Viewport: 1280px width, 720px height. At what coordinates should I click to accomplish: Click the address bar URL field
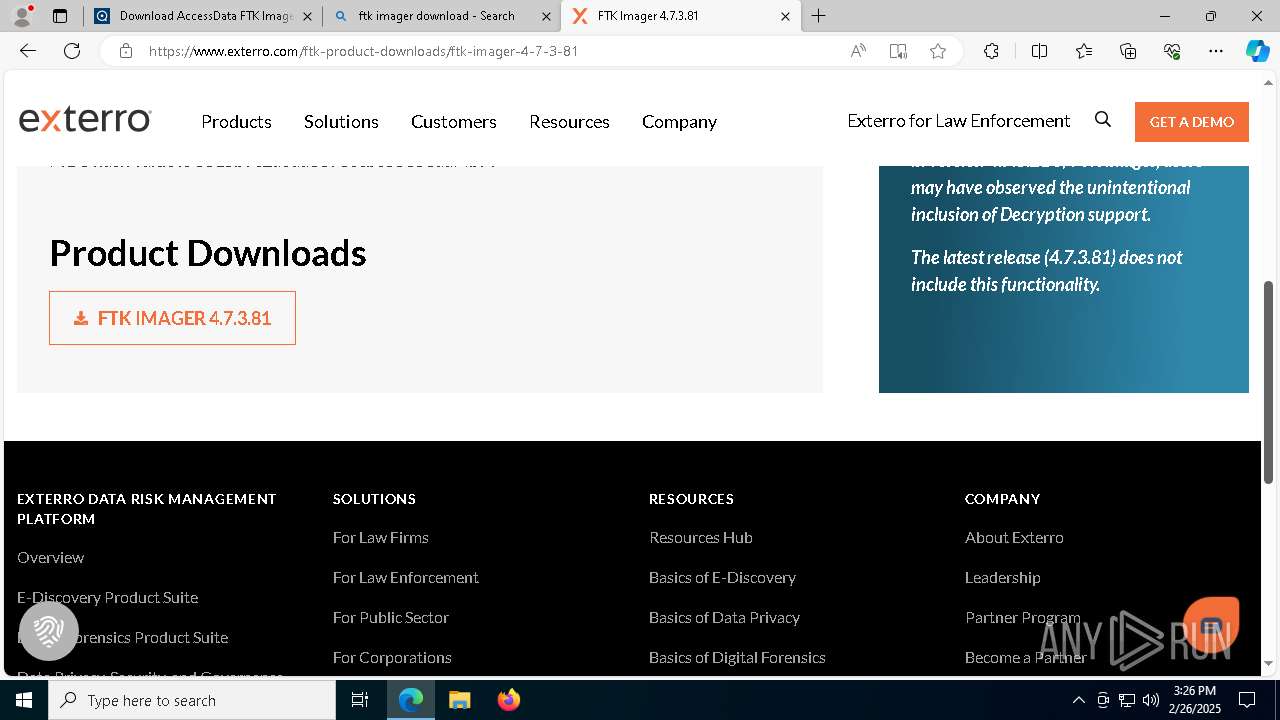[490, 51]
